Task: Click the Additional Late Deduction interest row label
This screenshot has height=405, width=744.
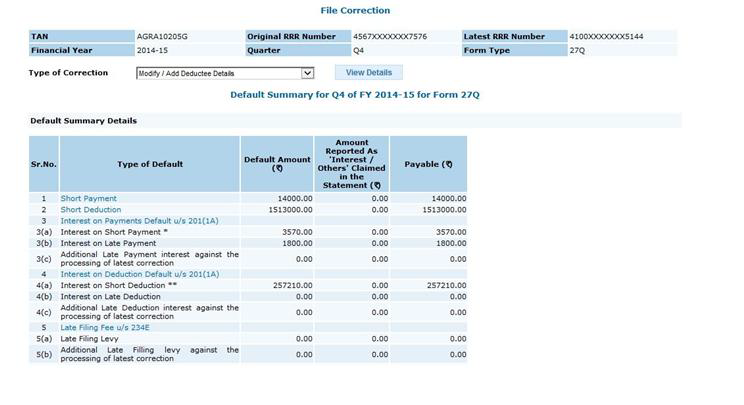Action: tap(149, 312)
